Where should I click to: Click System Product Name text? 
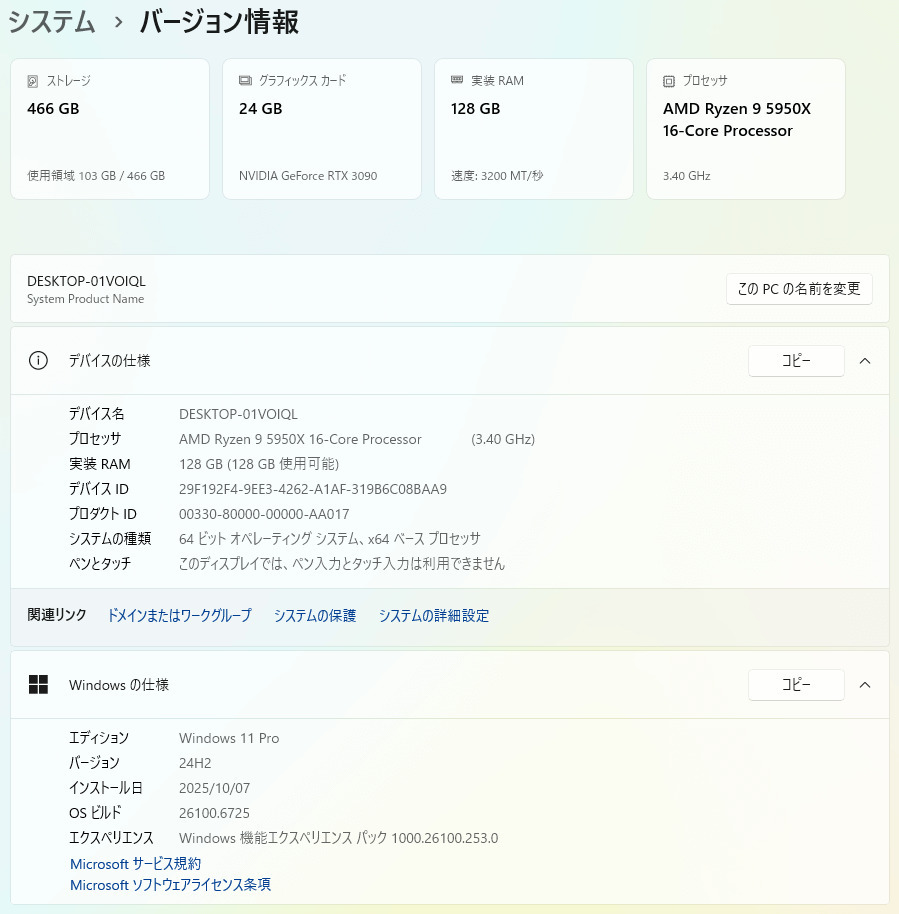86,299
